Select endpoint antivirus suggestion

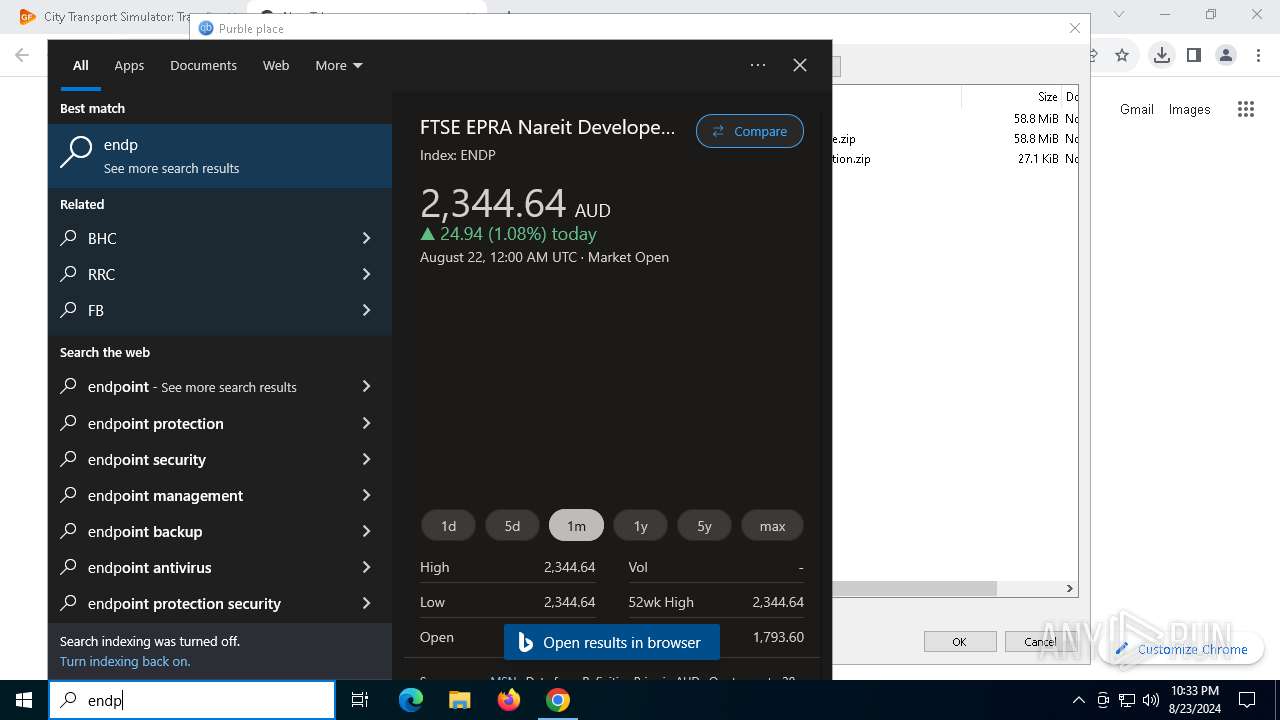(220, 567)
